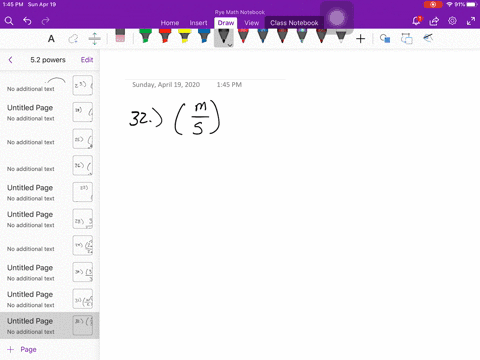Open the page with the 28) thumbnail
Screen dimensions: 480x360
(50, 219)
